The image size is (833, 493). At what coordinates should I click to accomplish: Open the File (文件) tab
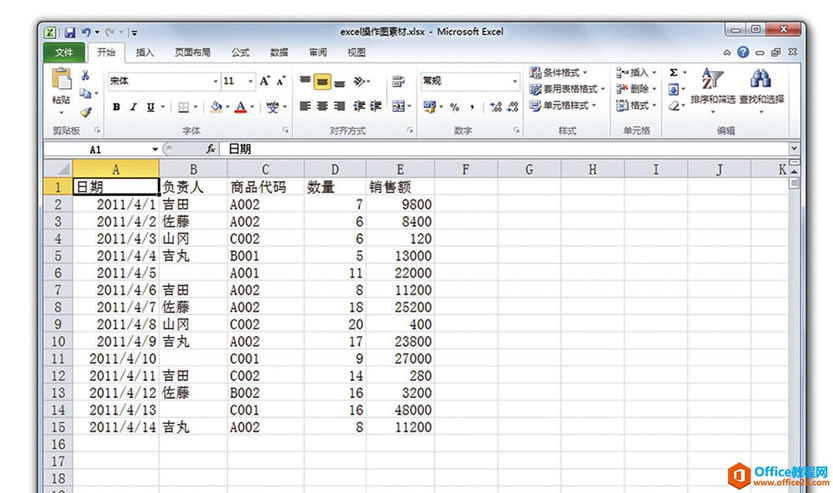(64, 52)
